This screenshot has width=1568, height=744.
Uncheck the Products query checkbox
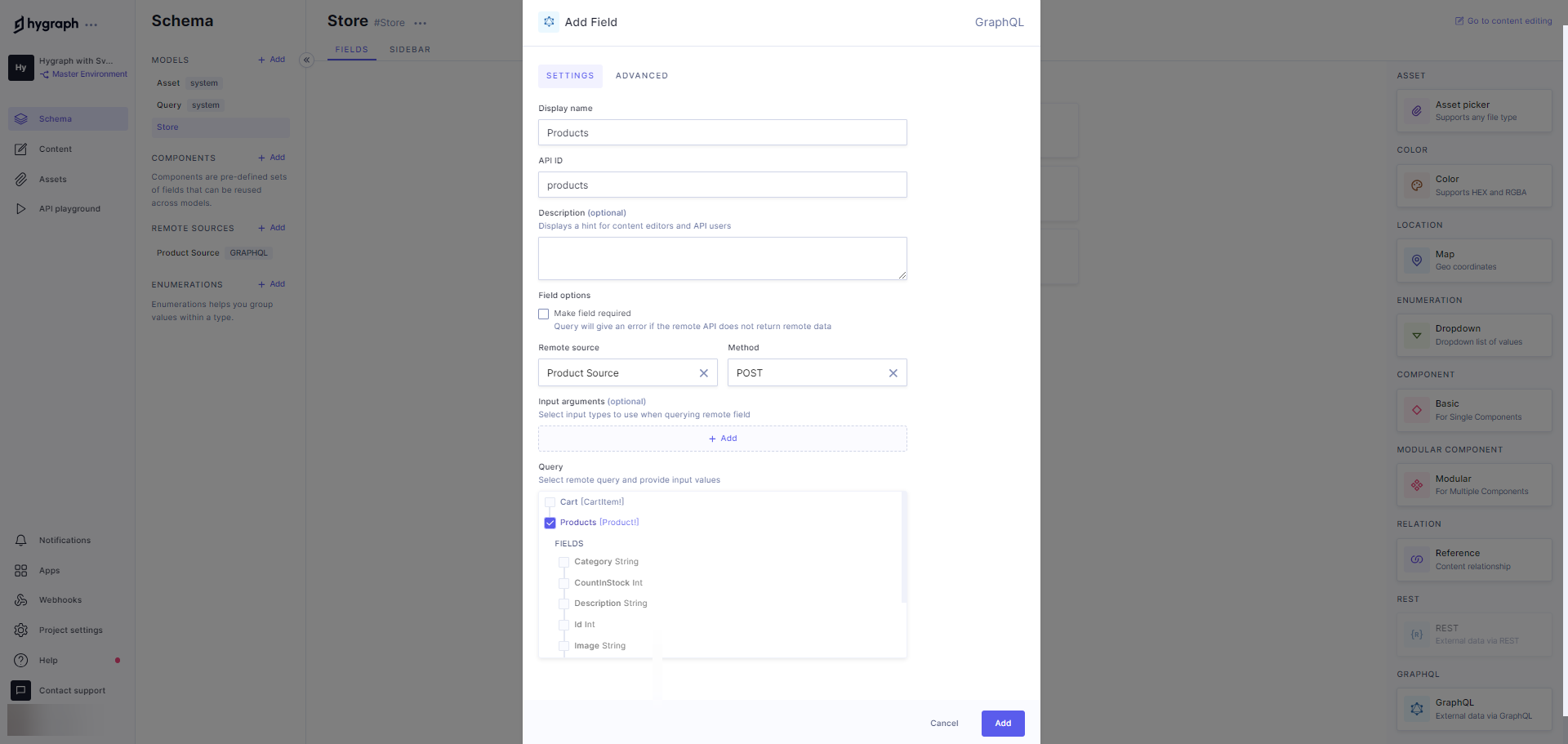[x=550, y=523]
